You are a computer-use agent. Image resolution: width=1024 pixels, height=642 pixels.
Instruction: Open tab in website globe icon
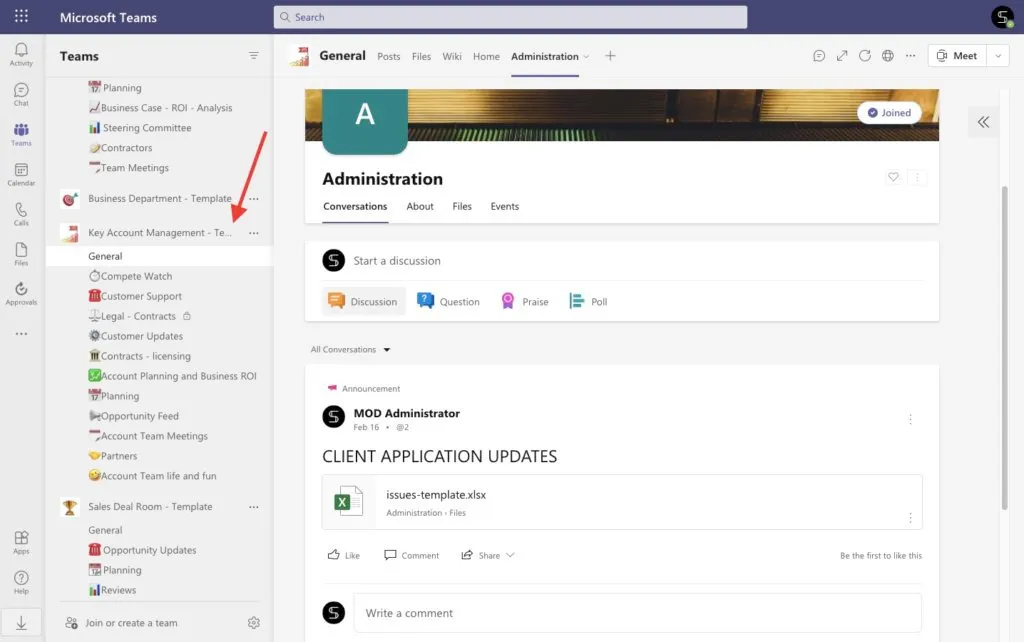tap(888, 56)
